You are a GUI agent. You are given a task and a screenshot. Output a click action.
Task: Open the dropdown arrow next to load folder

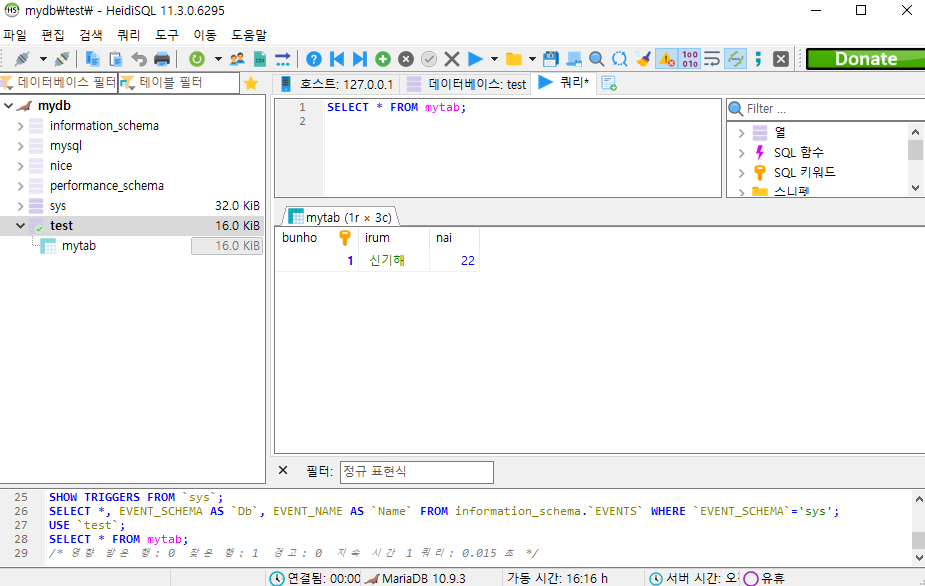tap(532, 59)
